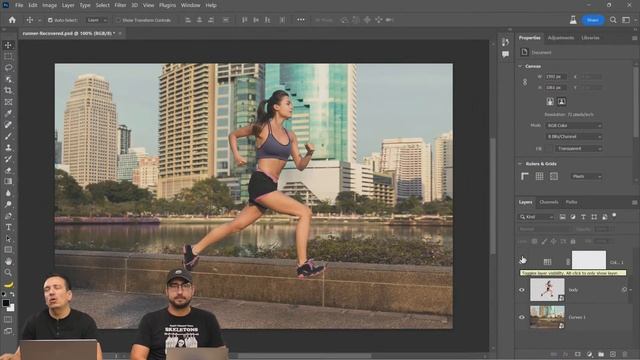Open the search magnifier in options bar

click(613, 20)
